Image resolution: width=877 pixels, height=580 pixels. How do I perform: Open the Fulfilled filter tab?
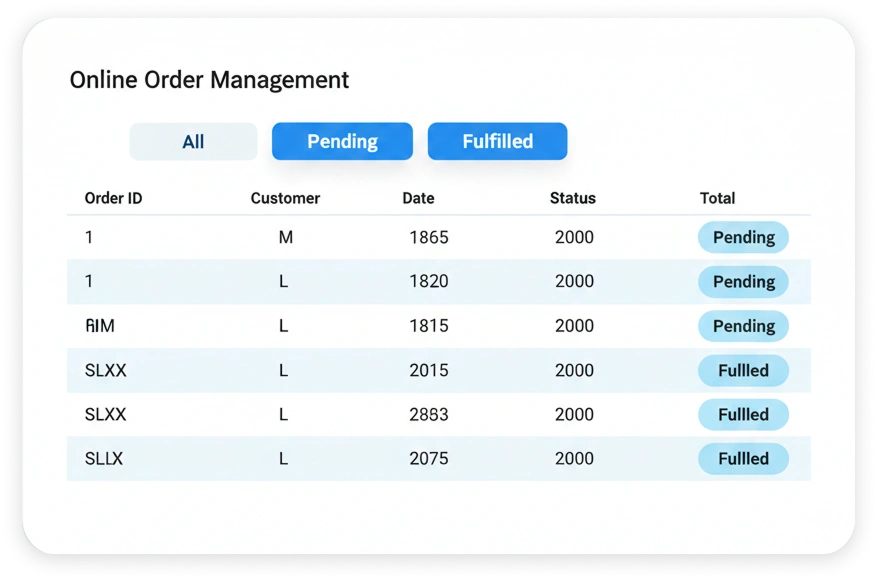click(x=497, y=142)
